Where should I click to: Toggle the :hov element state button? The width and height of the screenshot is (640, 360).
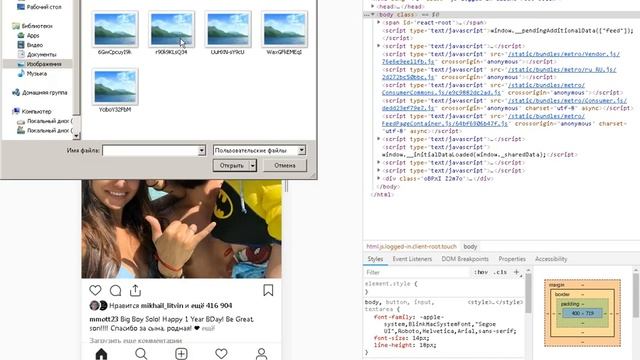(x=481, y=272)
